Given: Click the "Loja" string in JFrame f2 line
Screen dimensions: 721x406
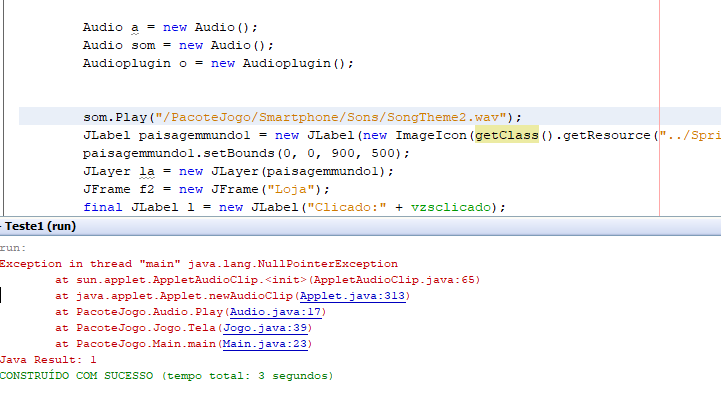Looking at the screenshot, I should click(291, 189).
